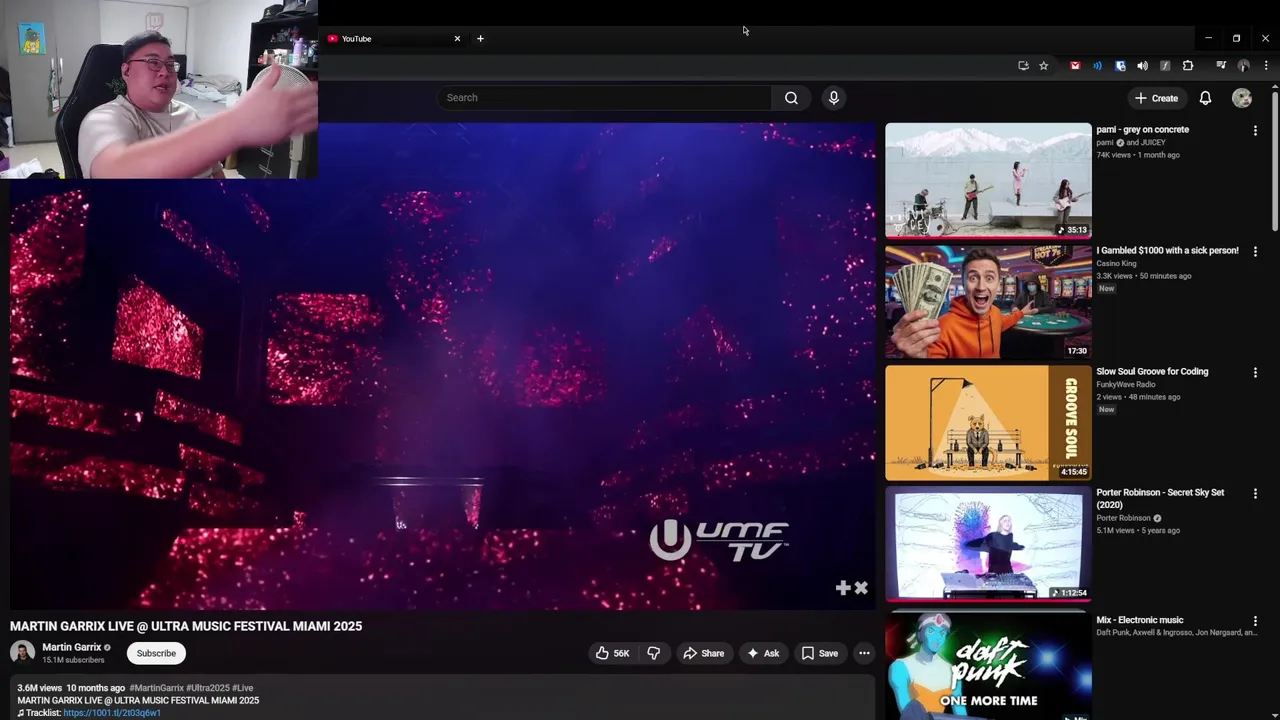The image size is (1280, 720).
Task: Open 'Mix - Electronic music' Daft Punk thumbnail
Action: pos(988,665)
